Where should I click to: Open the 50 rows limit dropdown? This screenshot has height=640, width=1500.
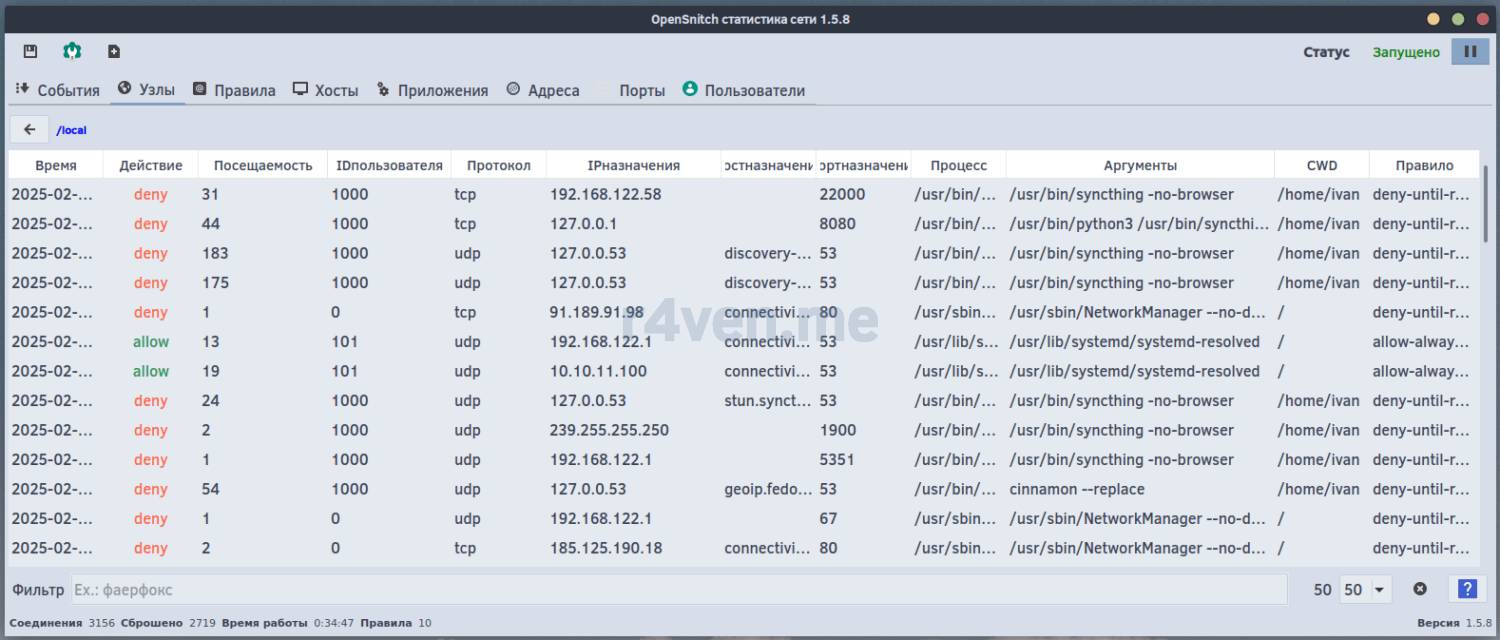point(1366,590)
